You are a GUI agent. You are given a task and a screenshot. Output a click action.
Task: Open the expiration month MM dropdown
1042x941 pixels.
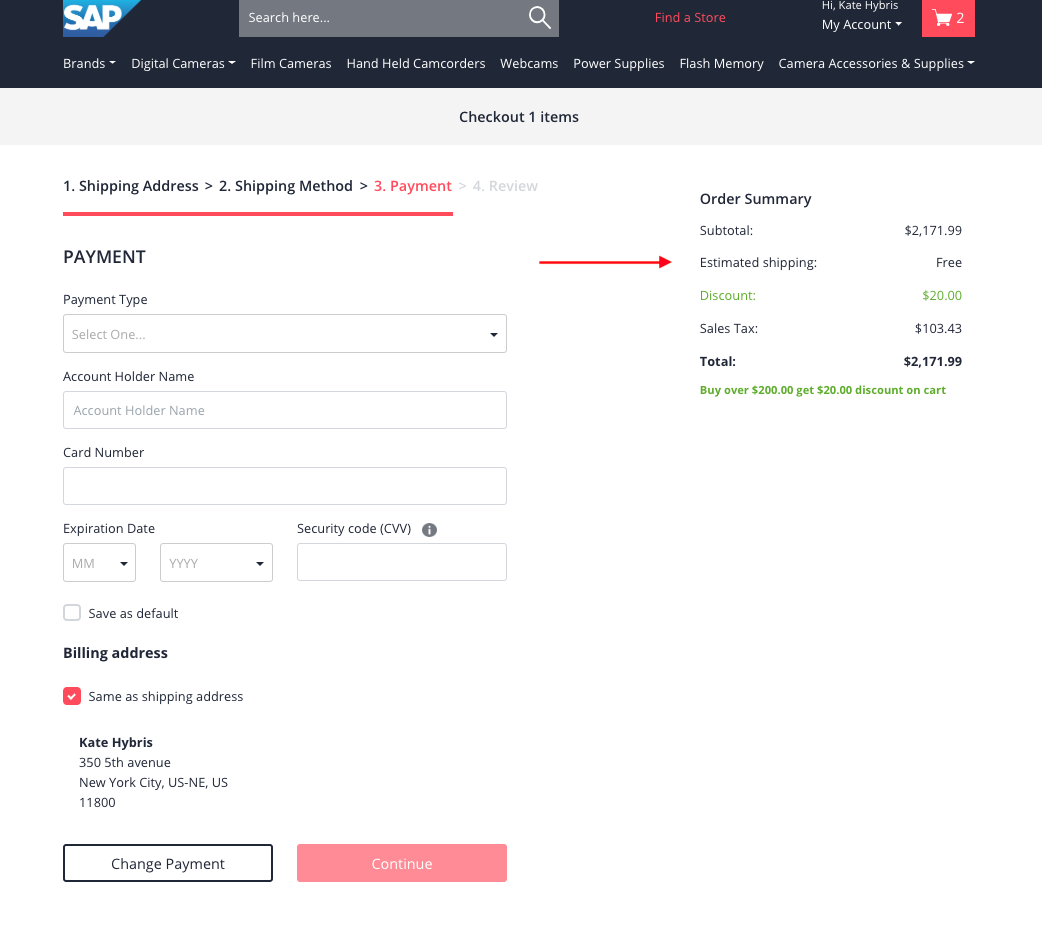(x=100, y=563)
